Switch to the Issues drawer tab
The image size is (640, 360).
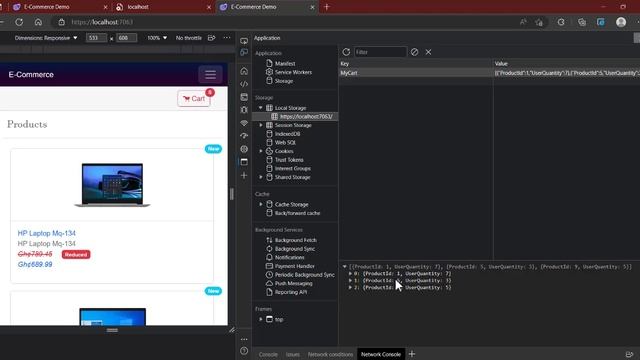(292, 354)
